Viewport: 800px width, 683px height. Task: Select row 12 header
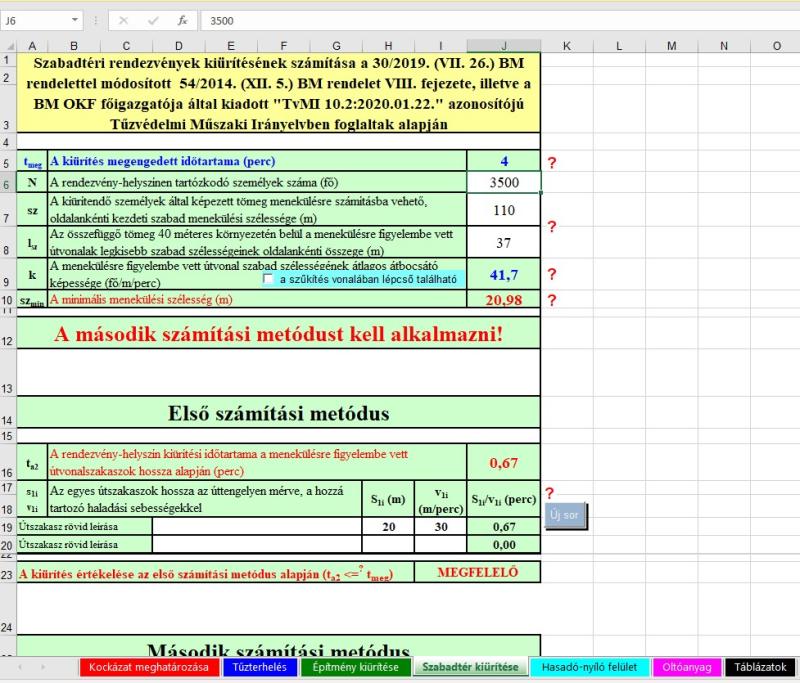[8, 333]
